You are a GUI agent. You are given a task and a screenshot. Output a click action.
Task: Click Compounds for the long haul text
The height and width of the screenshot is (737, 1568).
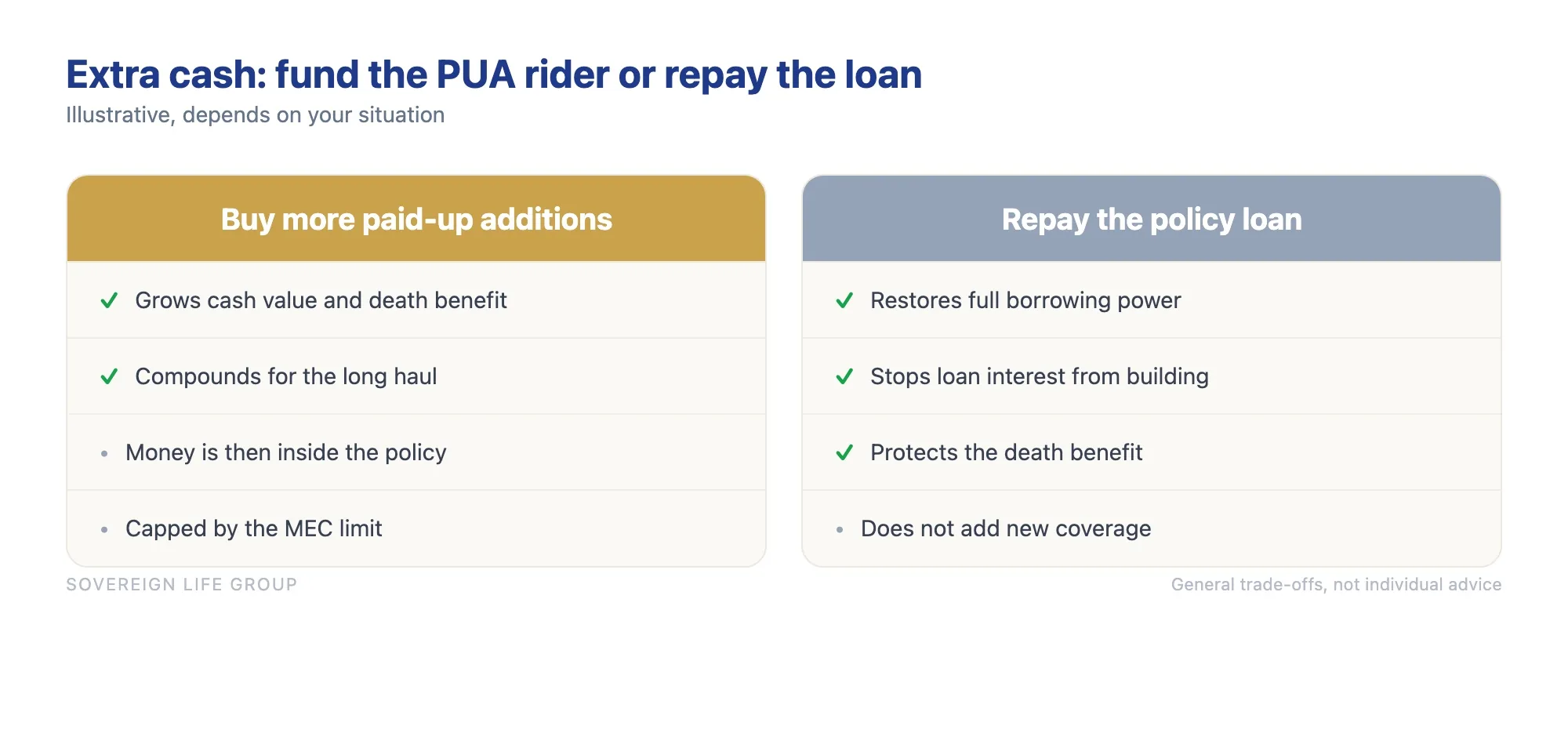coord(286,376)
